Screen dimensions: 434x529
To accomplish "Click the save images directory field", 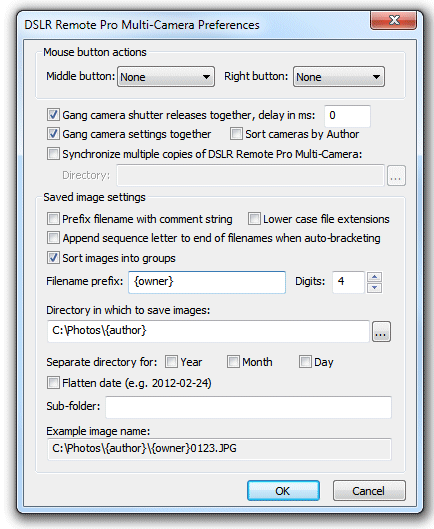I will point(208,331).
